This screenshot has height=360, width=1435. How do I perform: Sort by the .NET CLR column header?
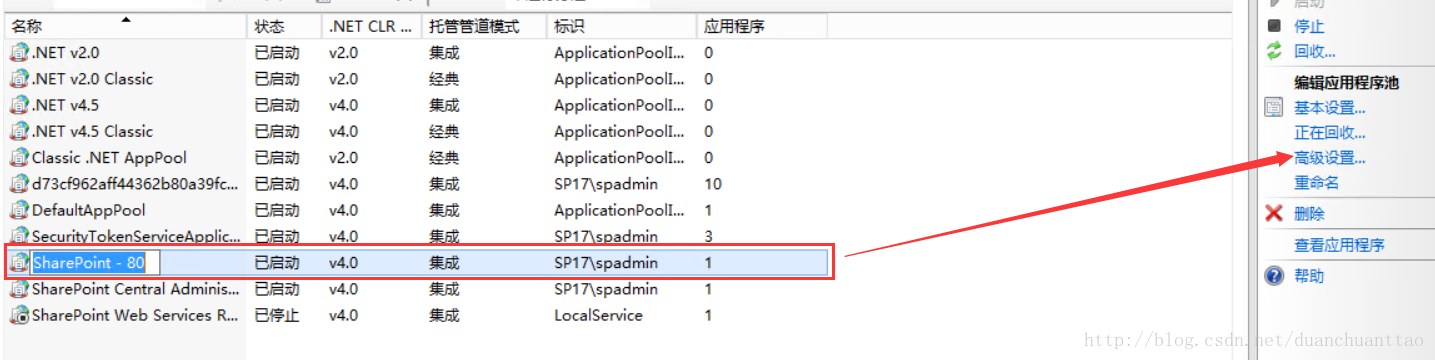pyautogui.click(x=371, y=27)
